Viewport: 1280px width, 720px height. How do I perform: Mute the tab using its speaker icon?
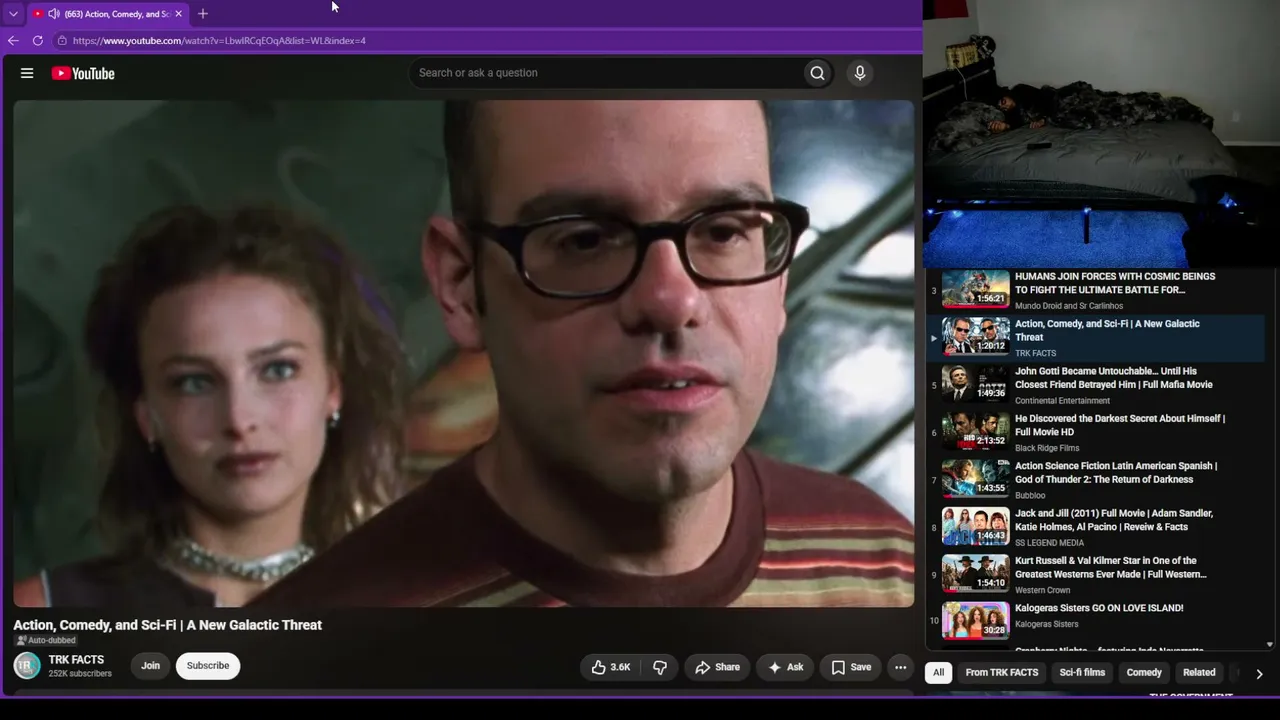[53, 14]
